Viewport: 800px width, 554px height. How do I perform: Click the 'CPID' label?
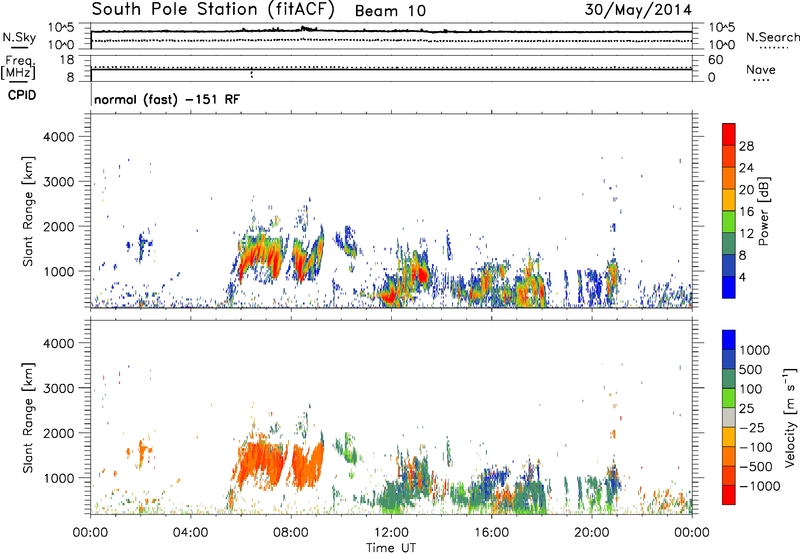tap(22, 95)
